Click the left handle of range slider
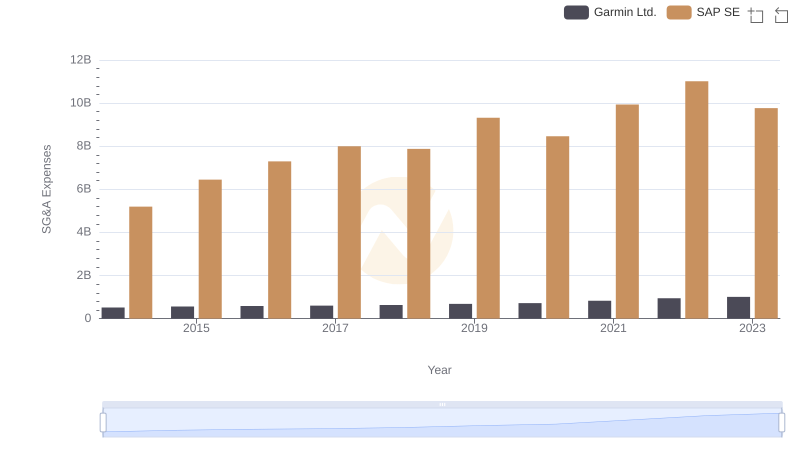This screenshot has width=800, height=461. click(103, 423)
